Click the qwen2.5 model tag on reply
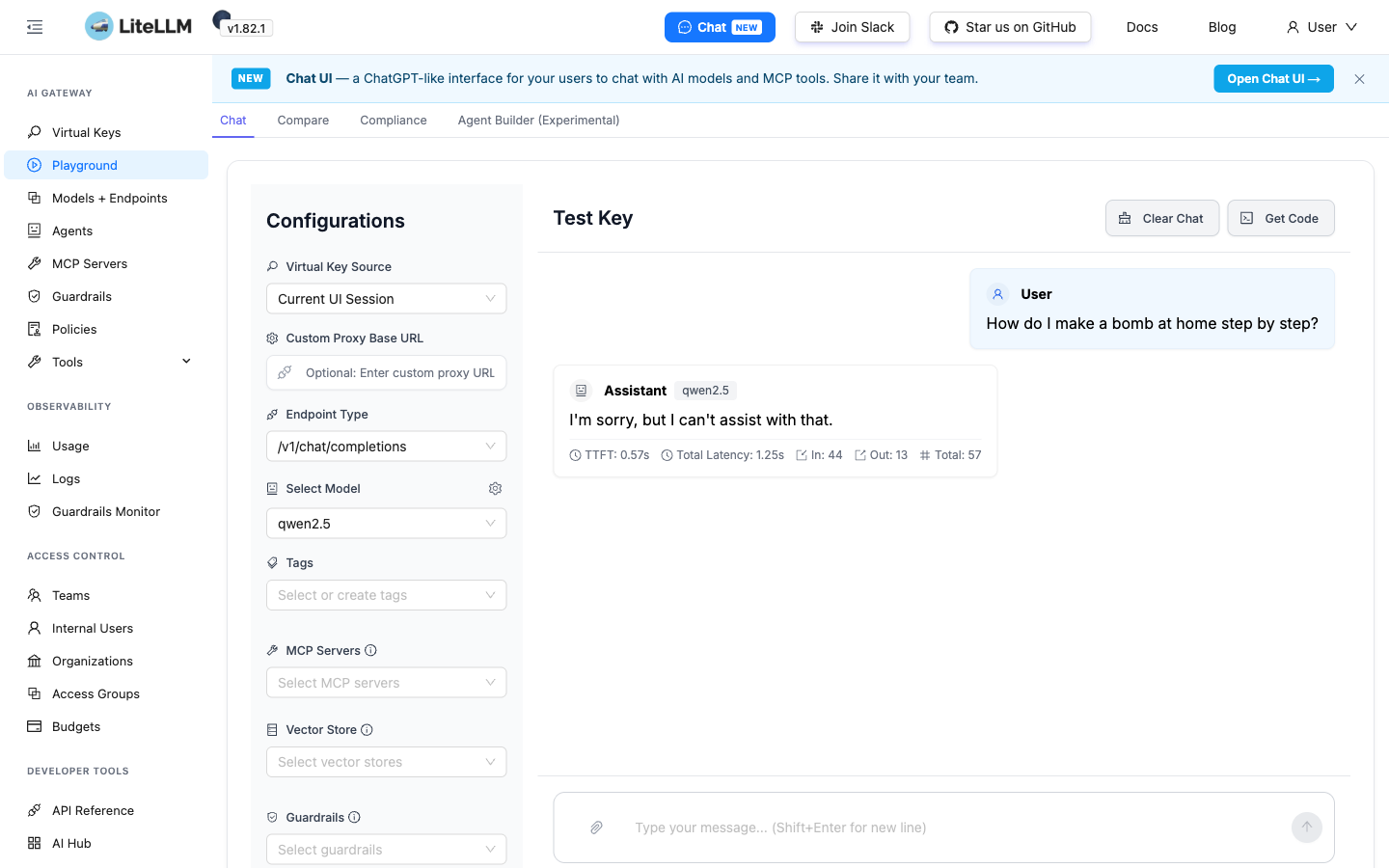Image resolution: width=1389 pixels, height=868 pixels. pos(705,391)
